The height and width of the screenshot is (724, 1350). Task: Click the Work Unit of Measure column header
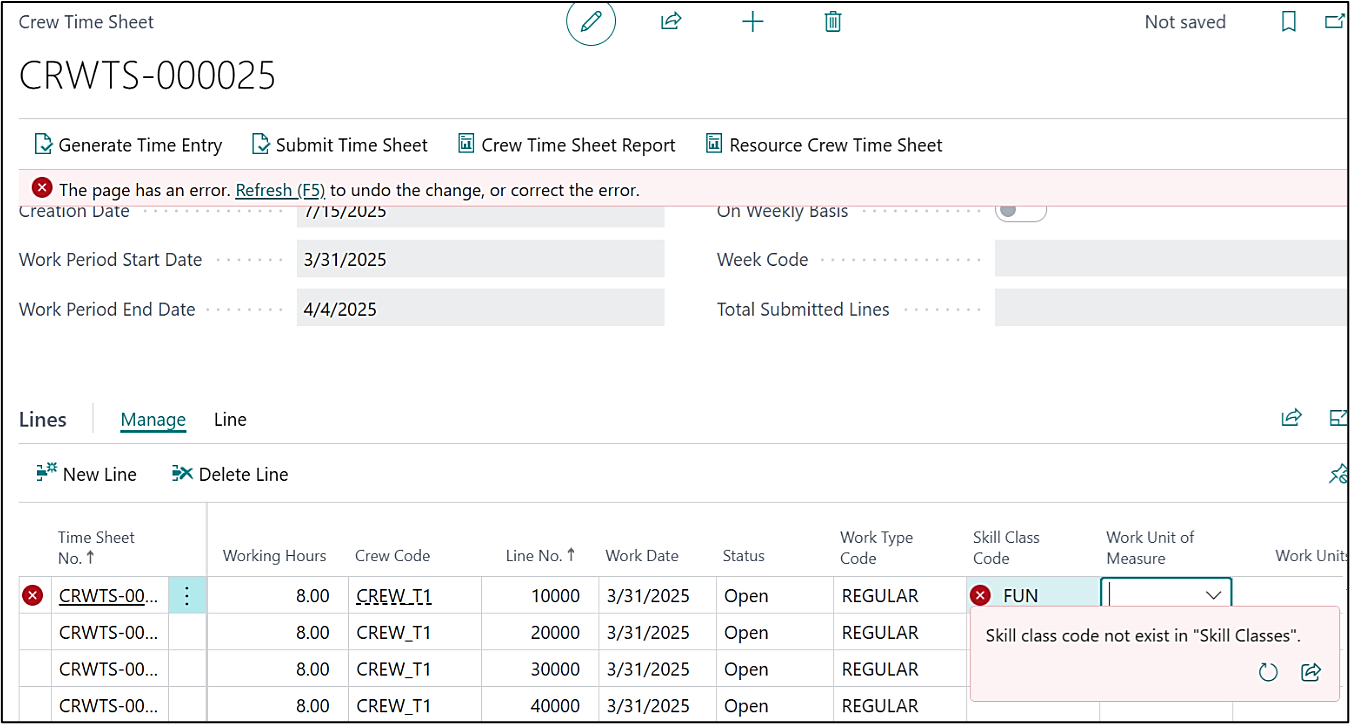pyautogui.click(x=1150, y=548)
